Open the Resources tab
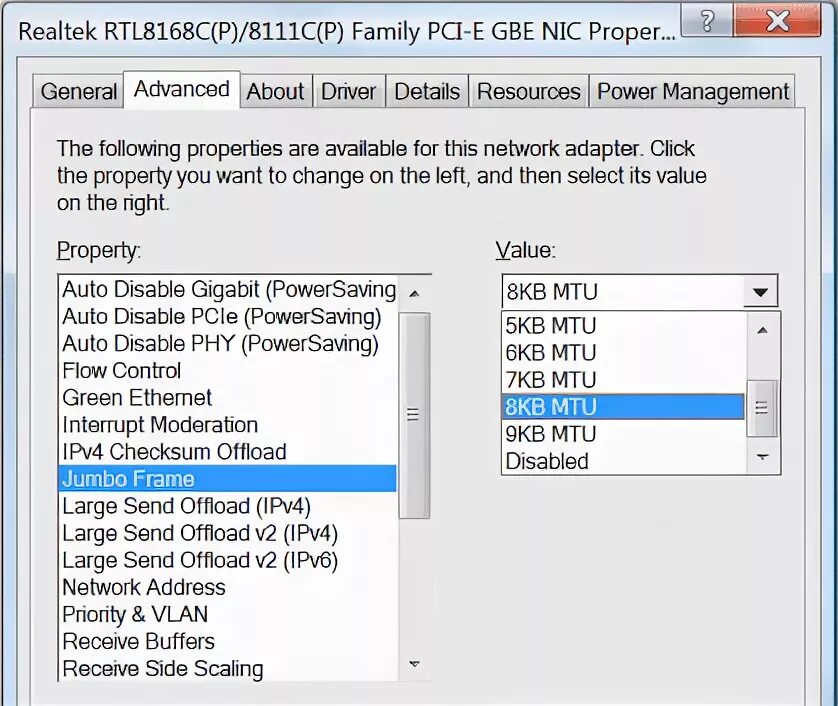The image size is (838, 706). pyautogui.click(x=529, y=91)
